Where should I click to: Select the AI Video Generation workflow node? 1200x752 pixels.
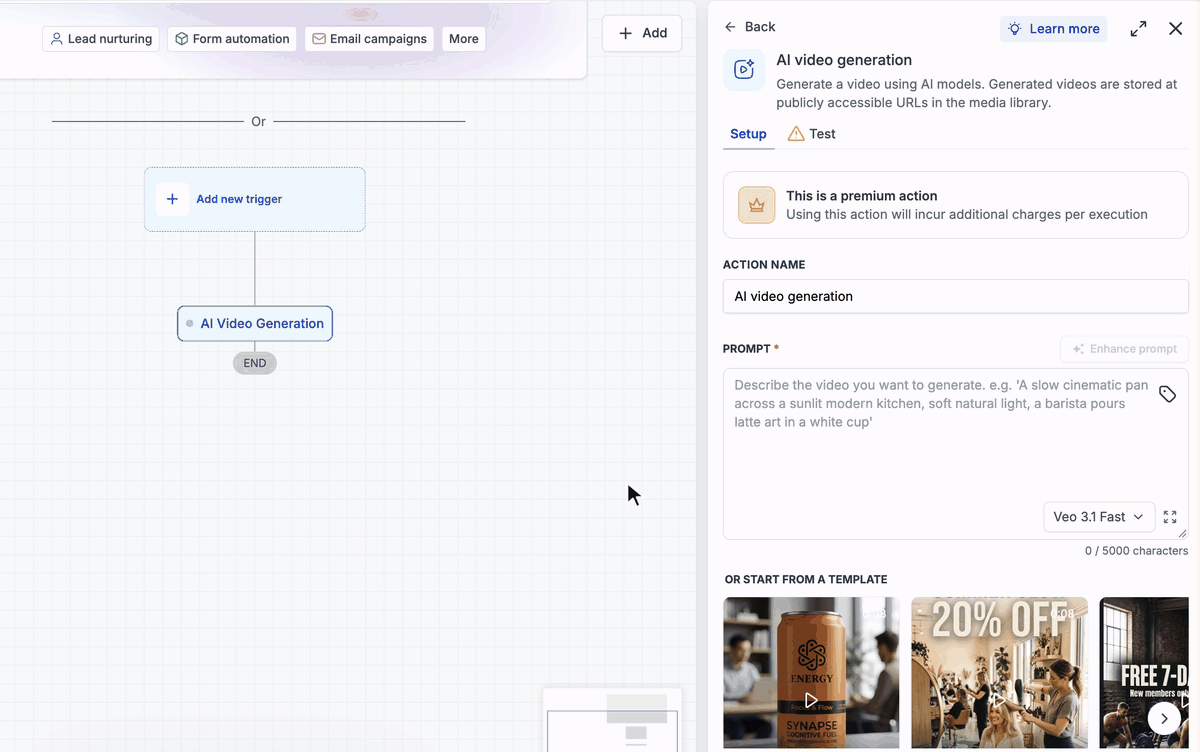[x=255, y=323]
